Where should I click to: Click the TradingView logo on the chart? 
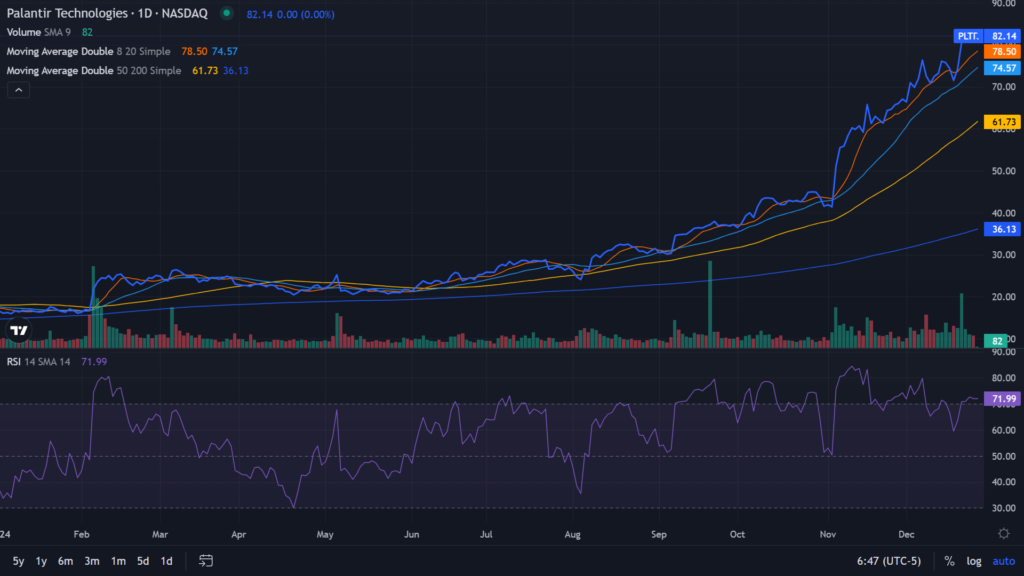[17, 330]
